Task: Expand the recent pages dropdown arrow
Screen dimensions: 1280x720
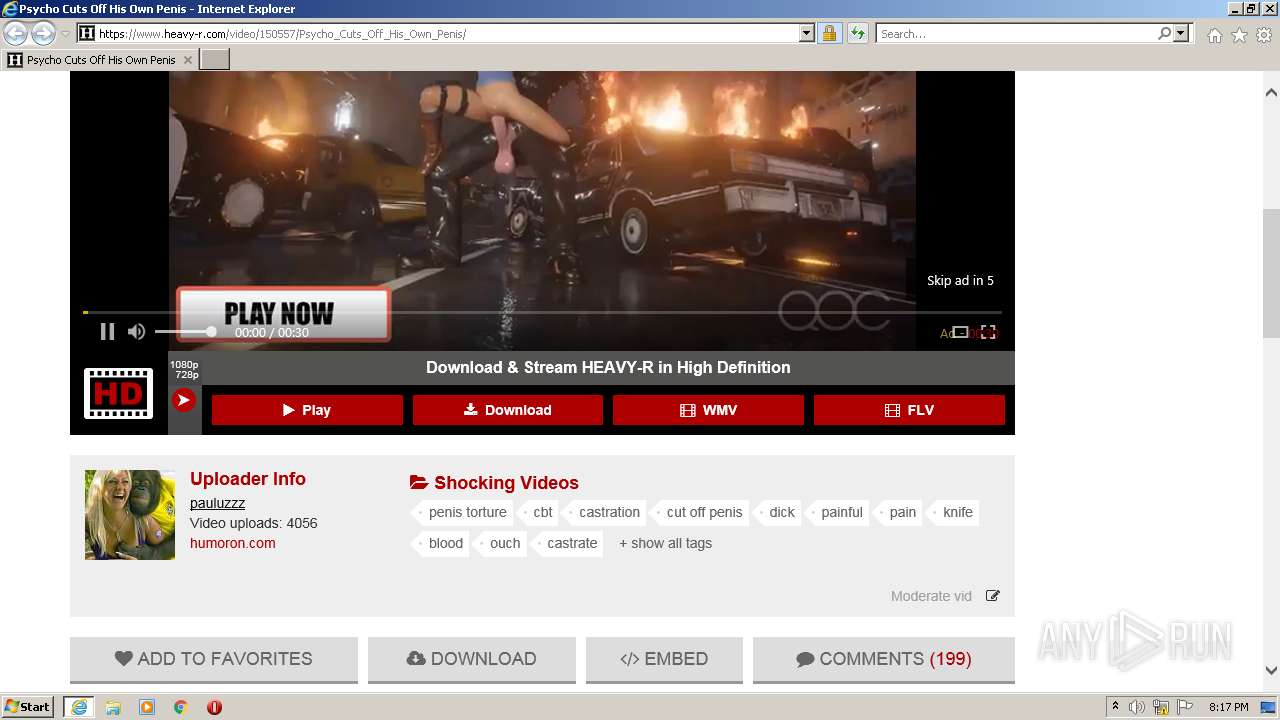Action: click(x=65, y=34)
